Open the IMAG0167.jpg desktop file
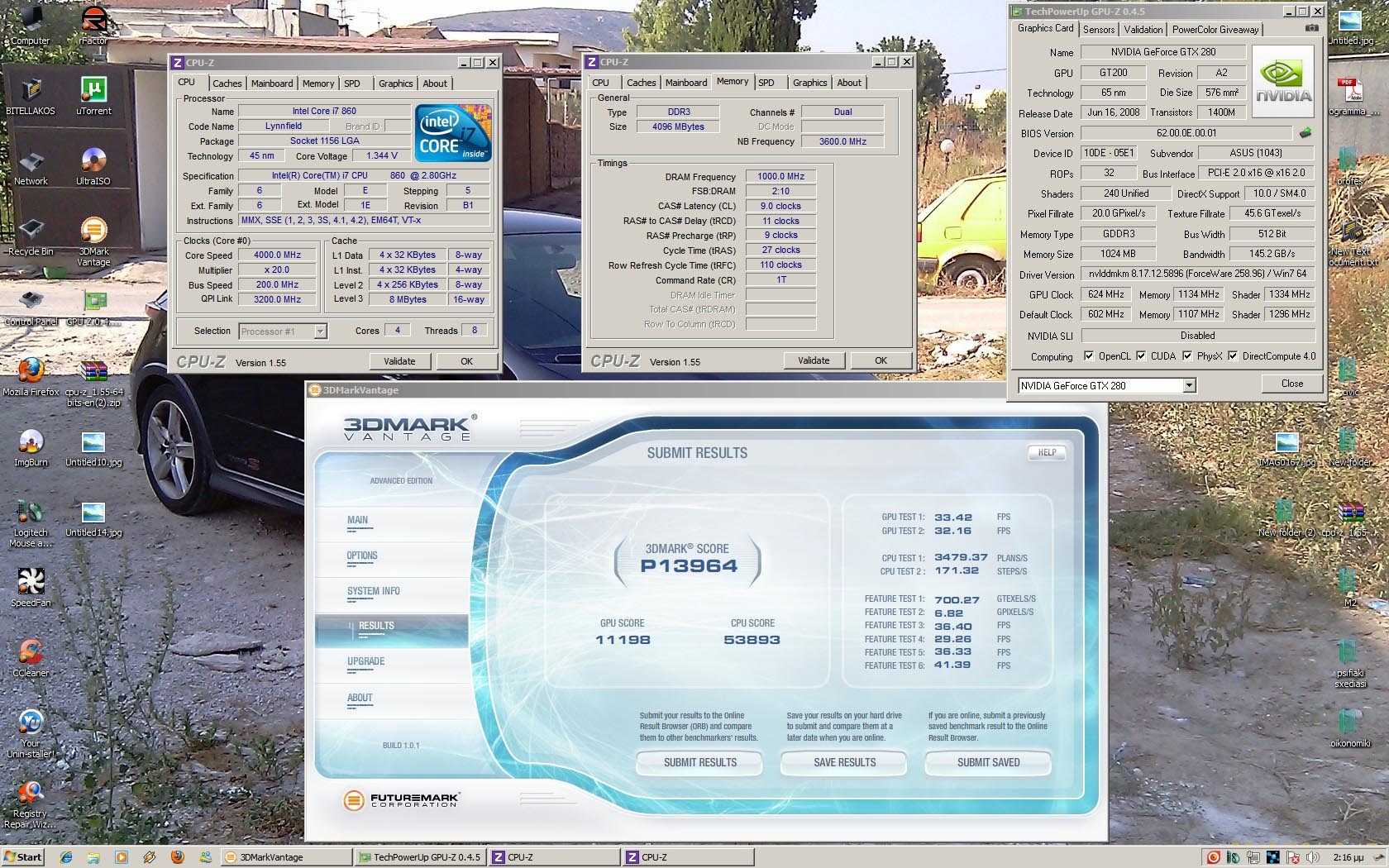This screenshot has width=1389, height=868. pyautogui.click(x=1286, y=451)
